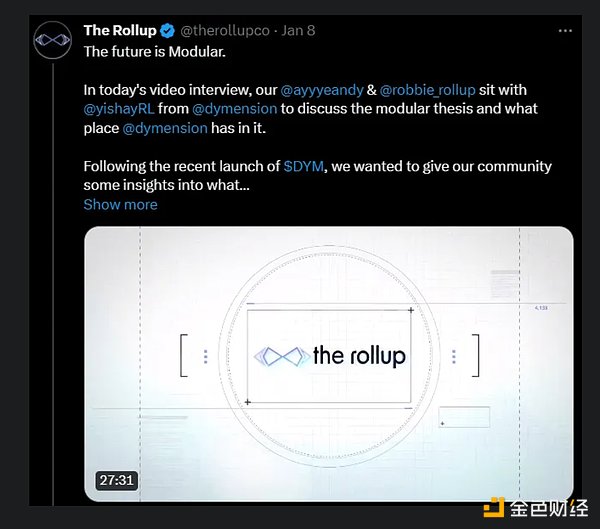The height and width of the screenshot is (529, 600).
Task: Open The Rollup profile avatar
Action: point(51,42)
